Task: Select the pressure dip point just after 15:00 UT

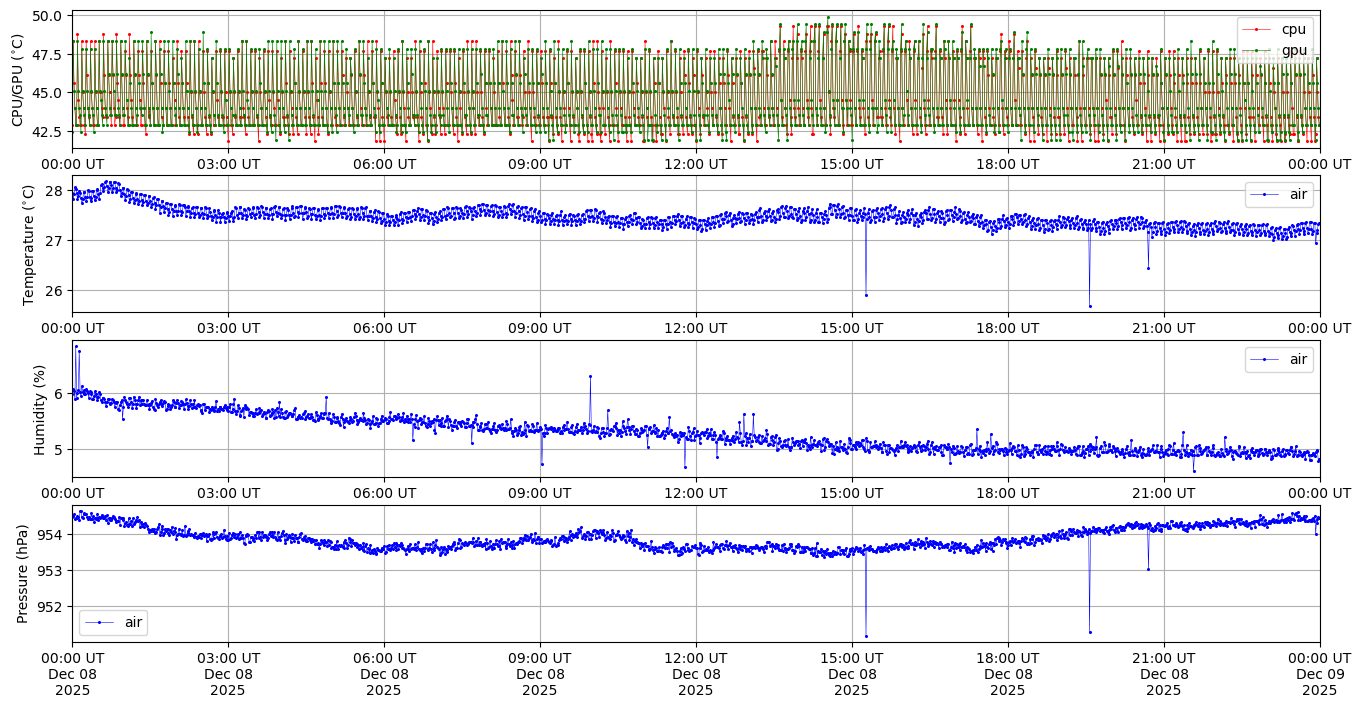Action: (866, 636)
